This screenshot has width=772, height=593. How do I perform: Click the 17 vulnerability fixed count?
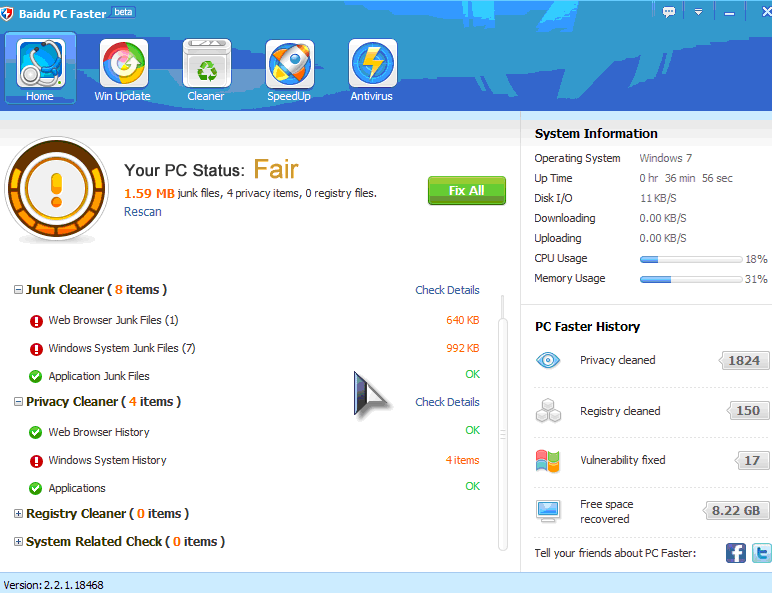pyautogui.click(x=751, y=461)
